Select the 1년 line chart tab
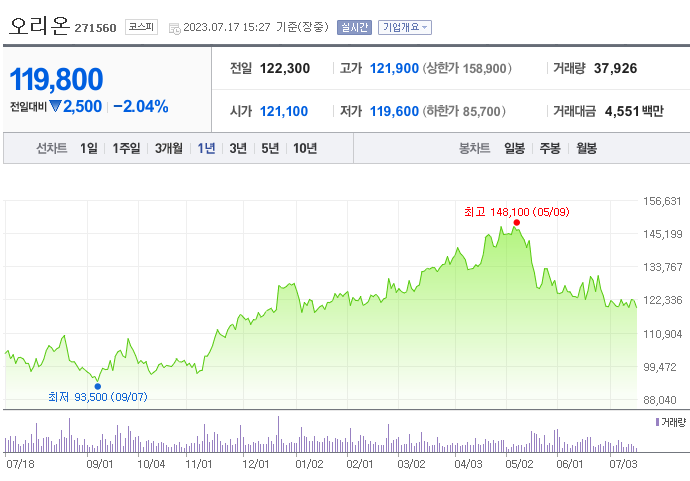 tap(206, 148)
